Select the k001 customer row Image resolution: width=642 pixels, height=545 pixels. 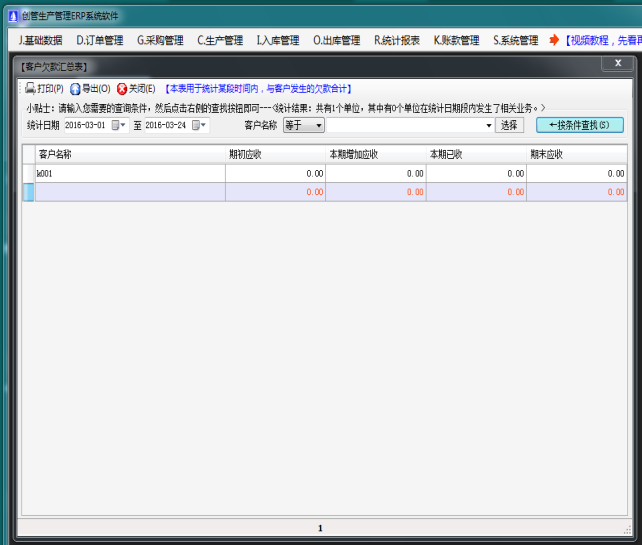[x=130, y=173]
